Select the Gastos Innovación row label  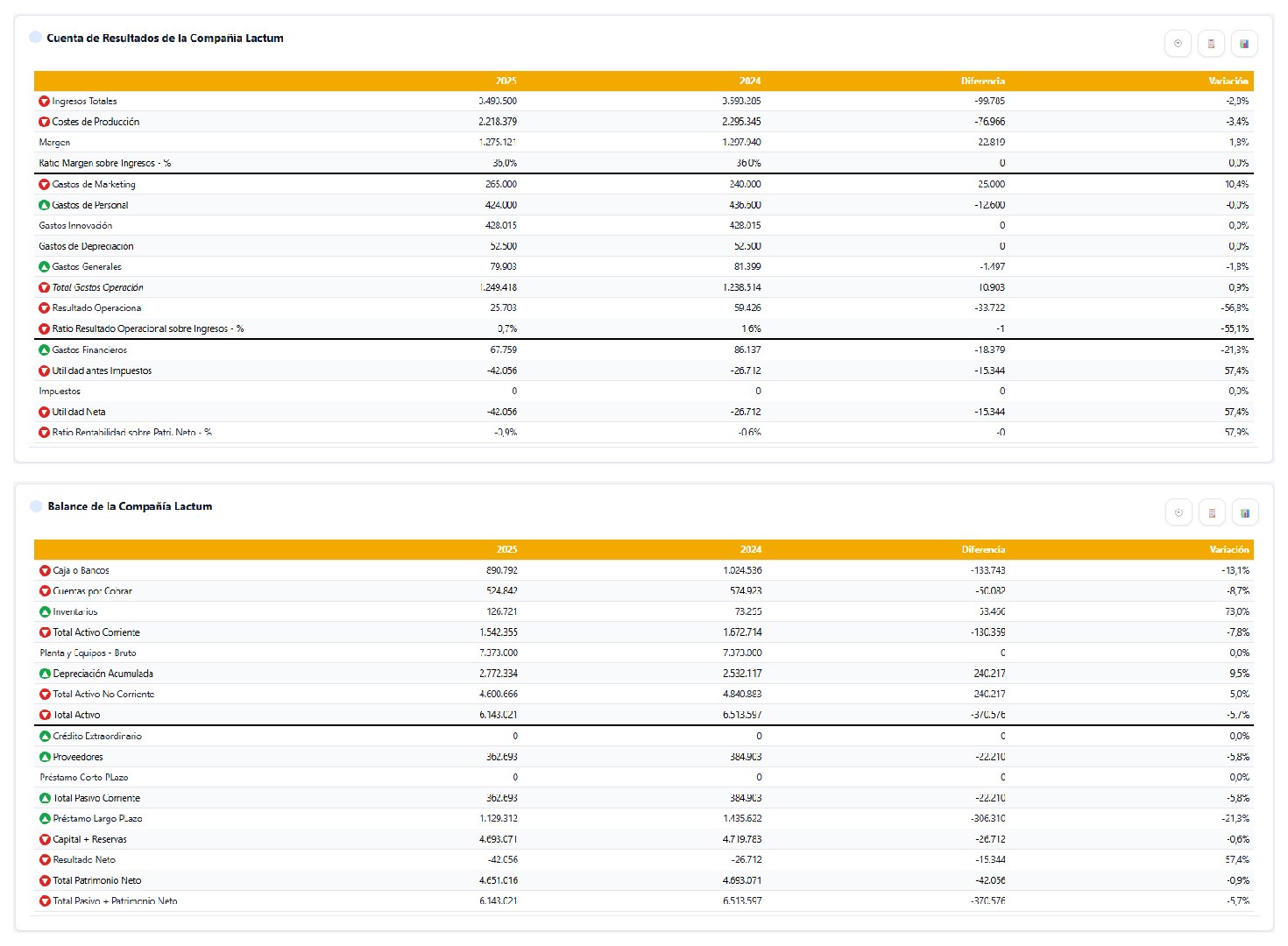pos(75,226)
